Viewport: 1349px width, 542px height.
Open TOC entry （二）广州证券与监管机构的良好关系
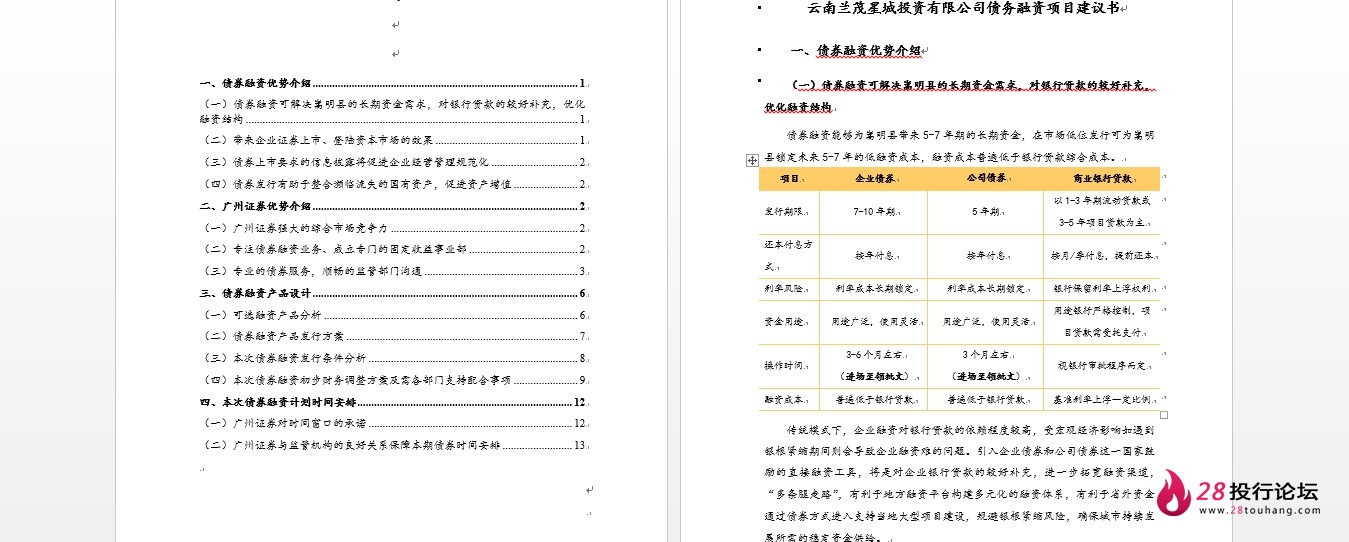coord(393,445)
